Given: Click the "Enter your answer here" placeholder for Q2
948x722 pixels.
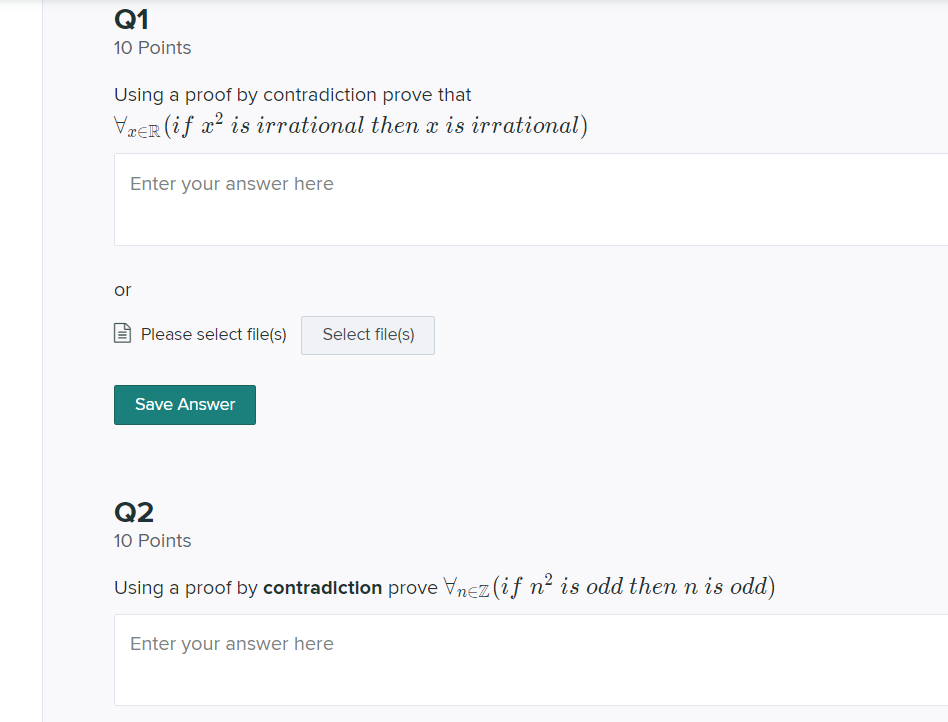Looking at the screenshot, I should (231, 643).
